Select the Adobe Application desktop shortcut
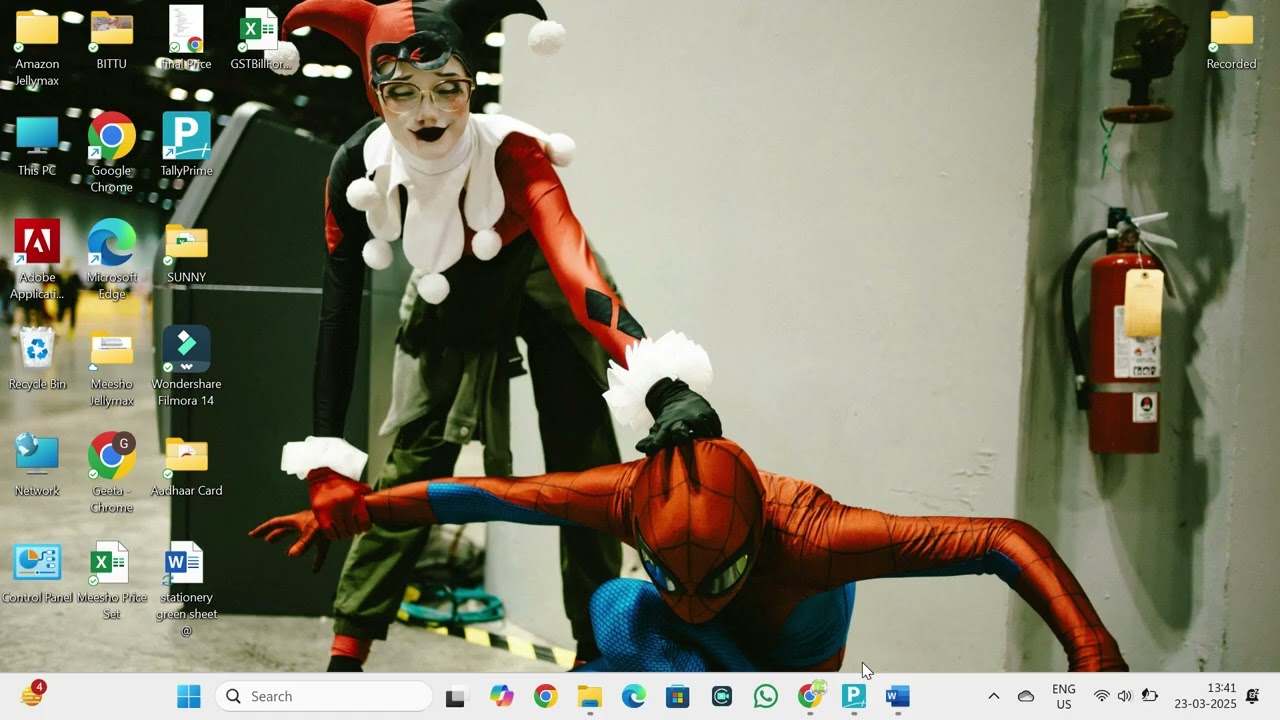Screen dimensions: 1280x720 tap(37, 260)
